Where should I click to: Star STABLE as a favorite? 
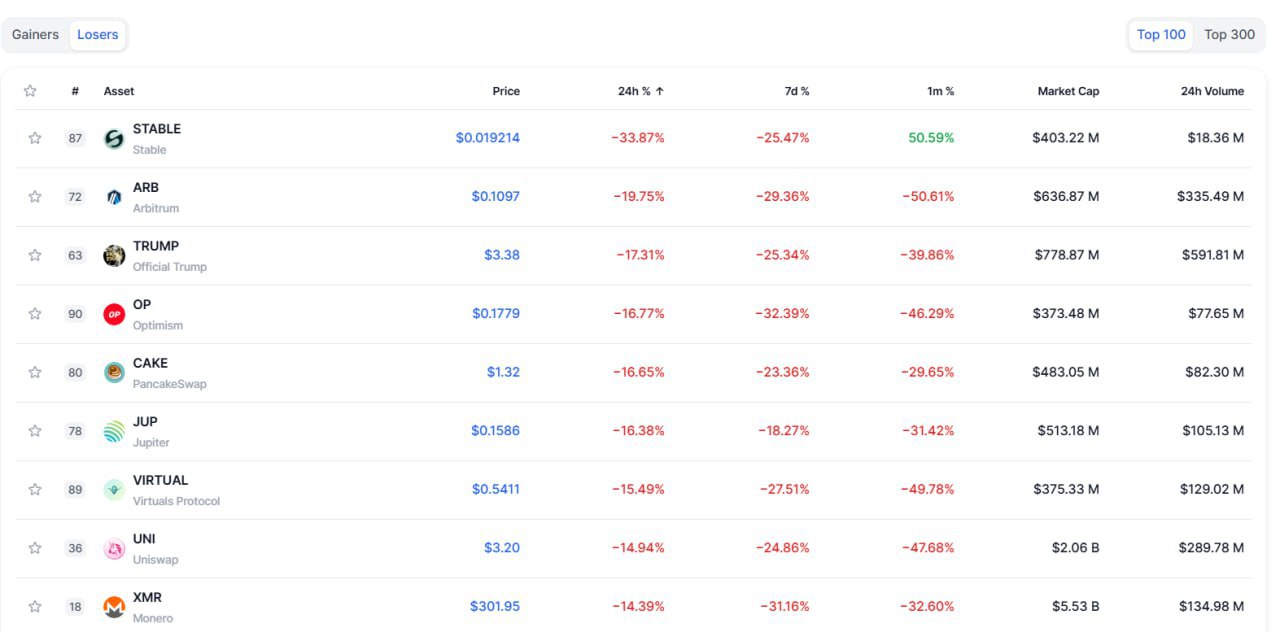coord(35,138)
